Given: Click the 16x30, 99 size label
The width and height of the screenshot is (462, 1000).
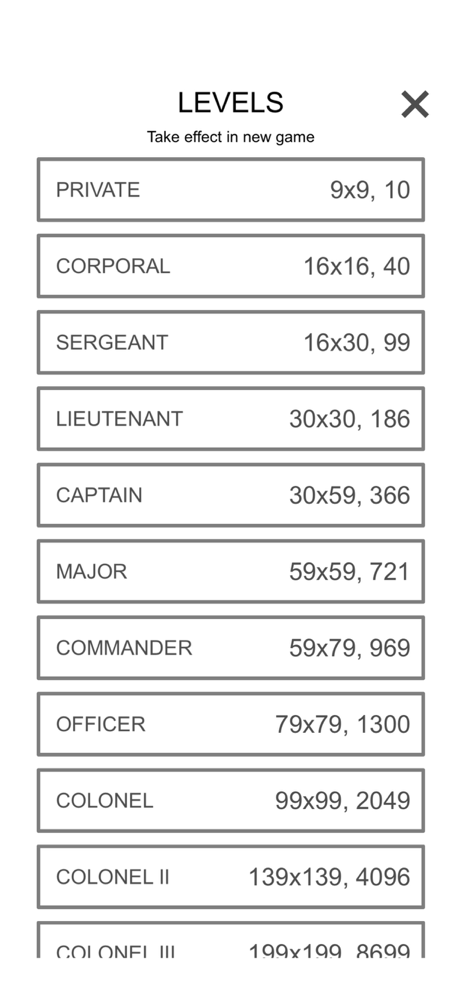Looking at the screenshot, I should pos(357,343).
